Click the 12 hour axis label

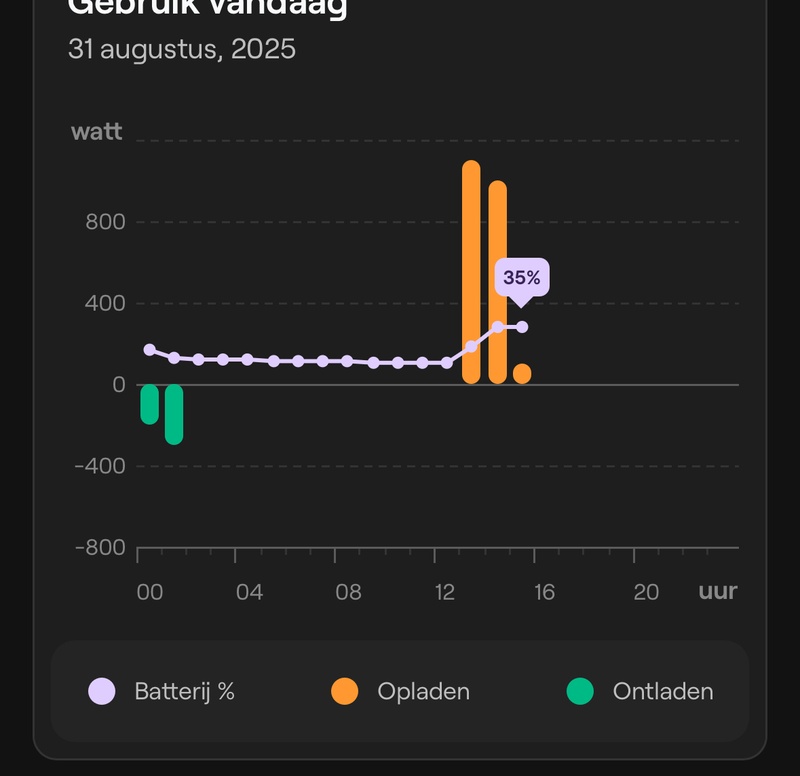[x=446, y=592]
